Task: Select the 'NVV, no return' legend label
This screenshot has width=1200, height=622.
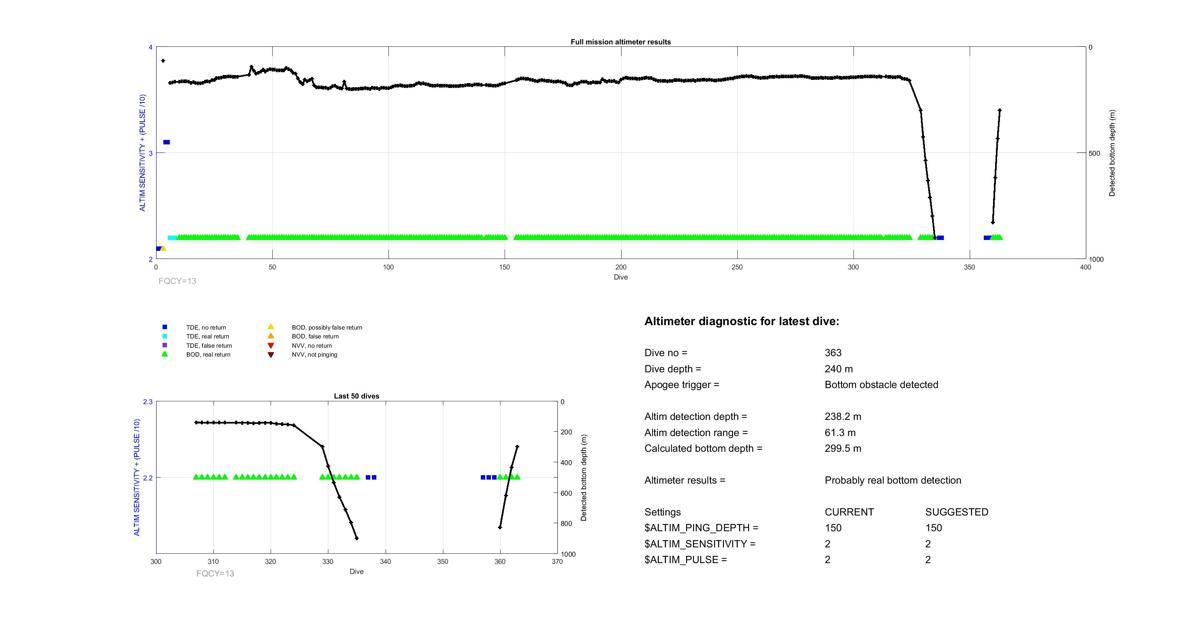Action: 312,345
